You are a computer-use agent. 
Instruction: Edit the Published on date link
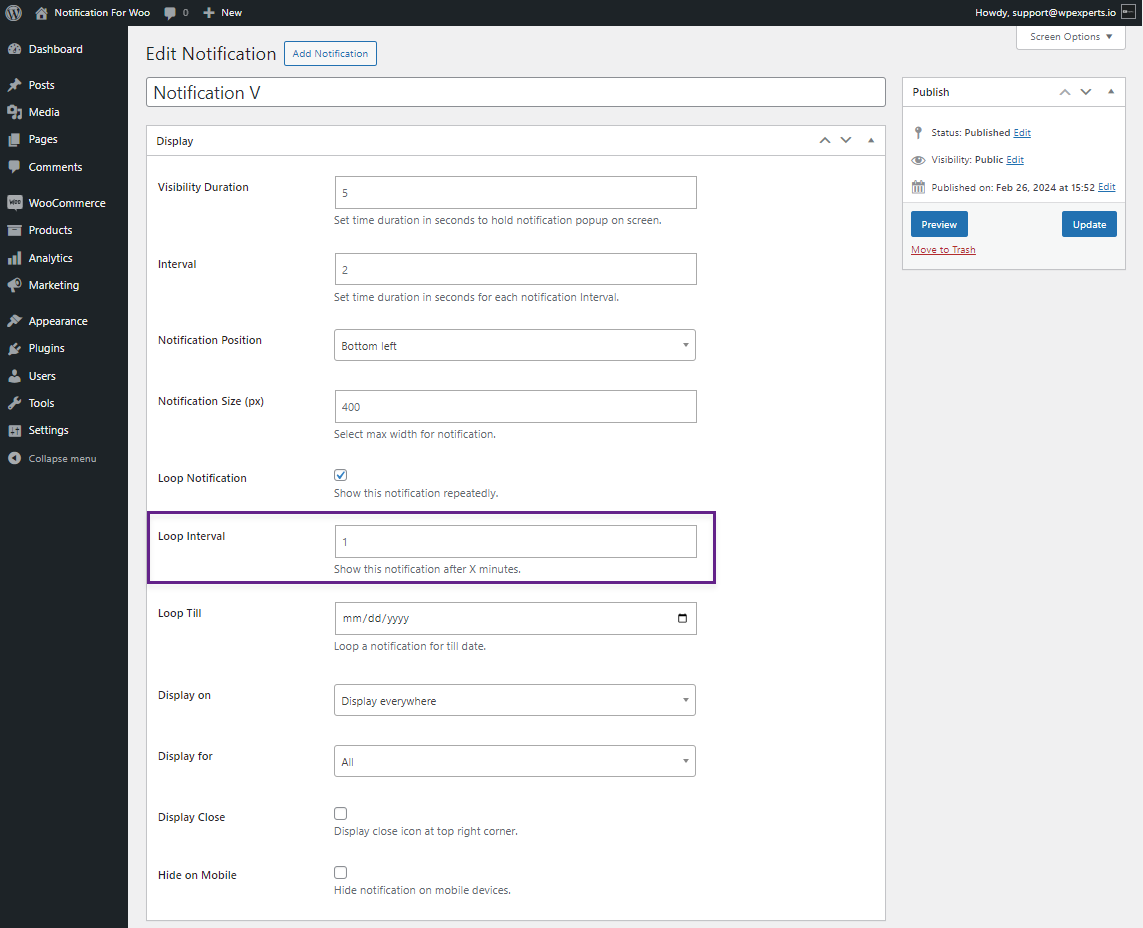1107,187
